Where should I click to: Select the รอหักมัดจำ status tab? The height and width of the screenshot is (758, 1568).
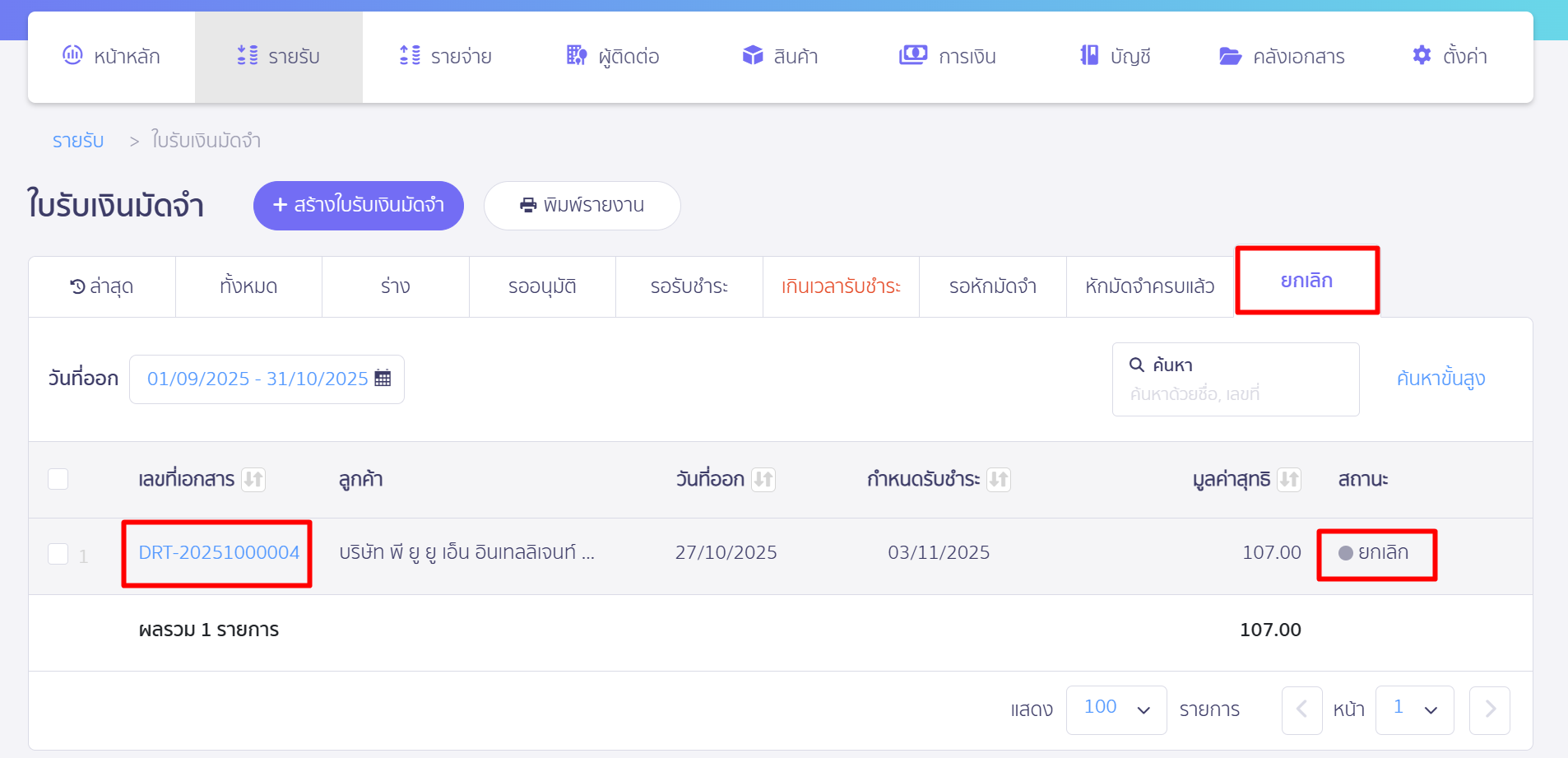coord(992,286)
